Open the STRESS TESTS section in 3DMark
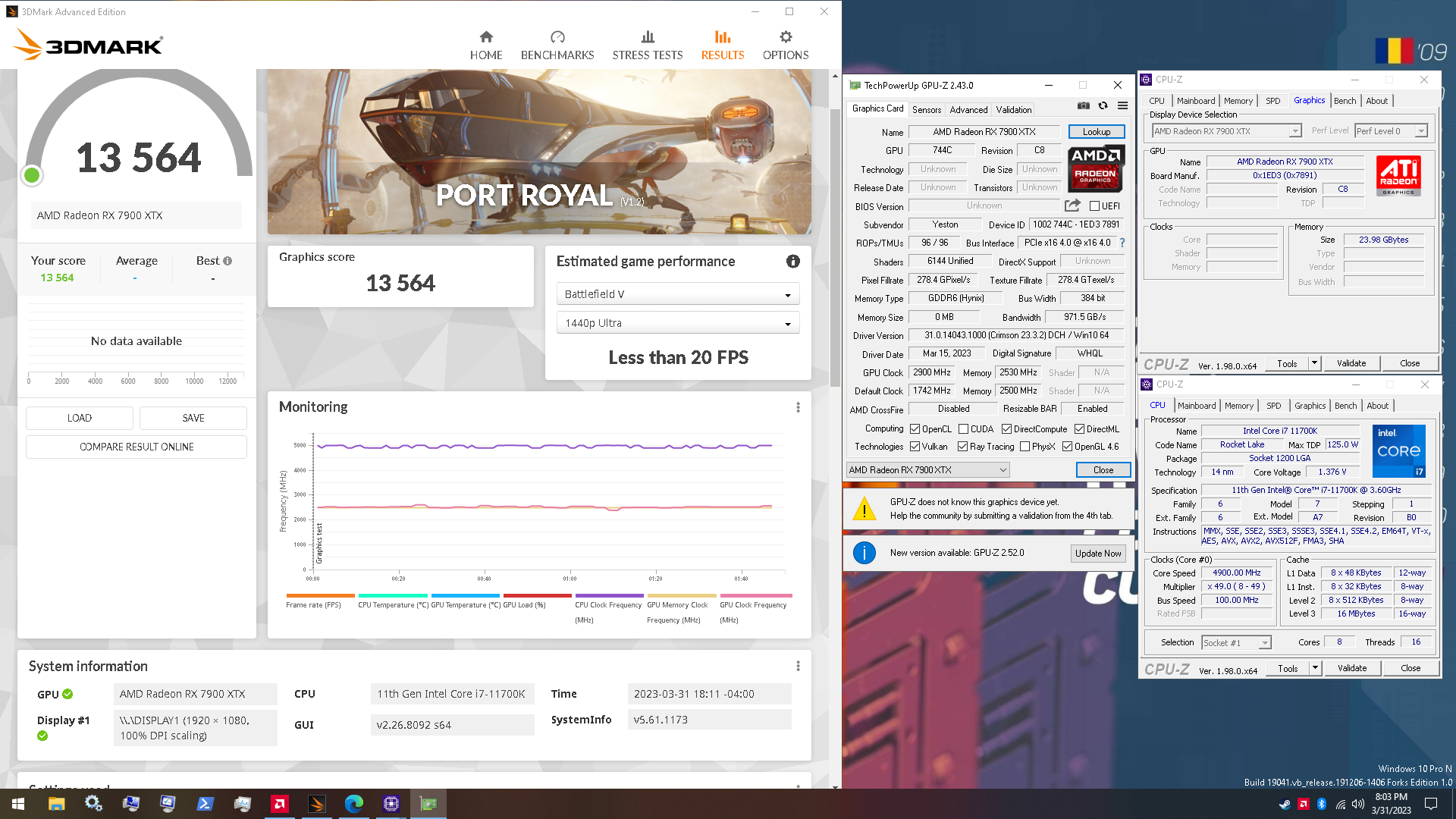This screenshot has height=819, width=1456. coord(648,45)
